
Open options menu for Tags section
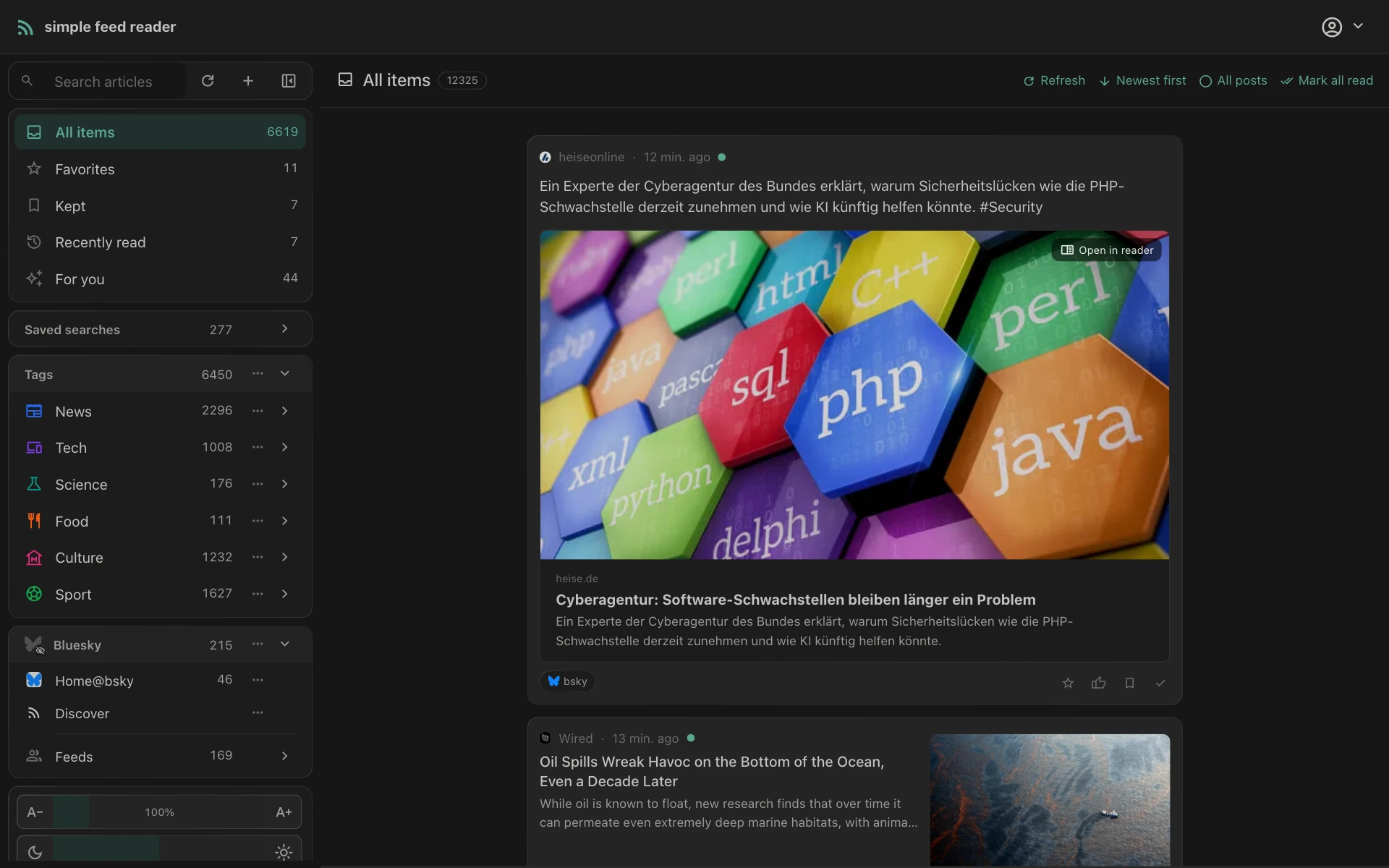coord(258,374)
